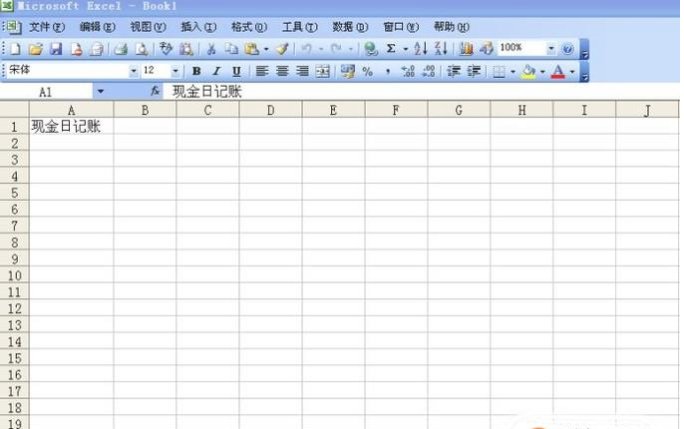
Task: Increase cell indent
Action: tap(474, 71)
